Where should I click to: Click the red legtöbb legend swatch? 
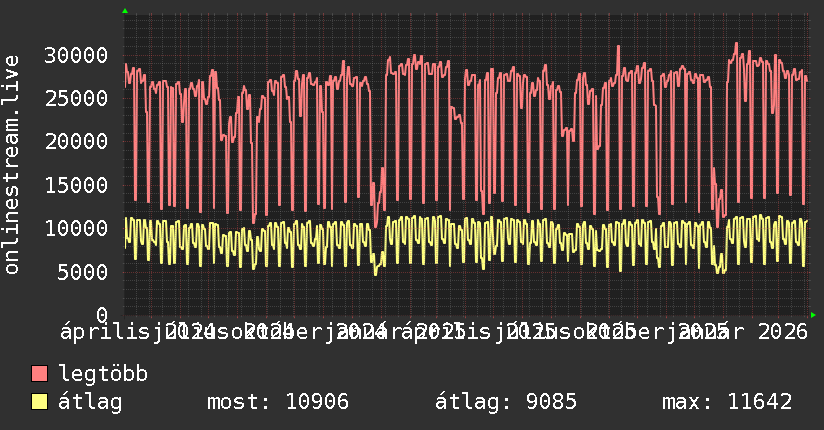pyautogui.click(x=39, y=375)
